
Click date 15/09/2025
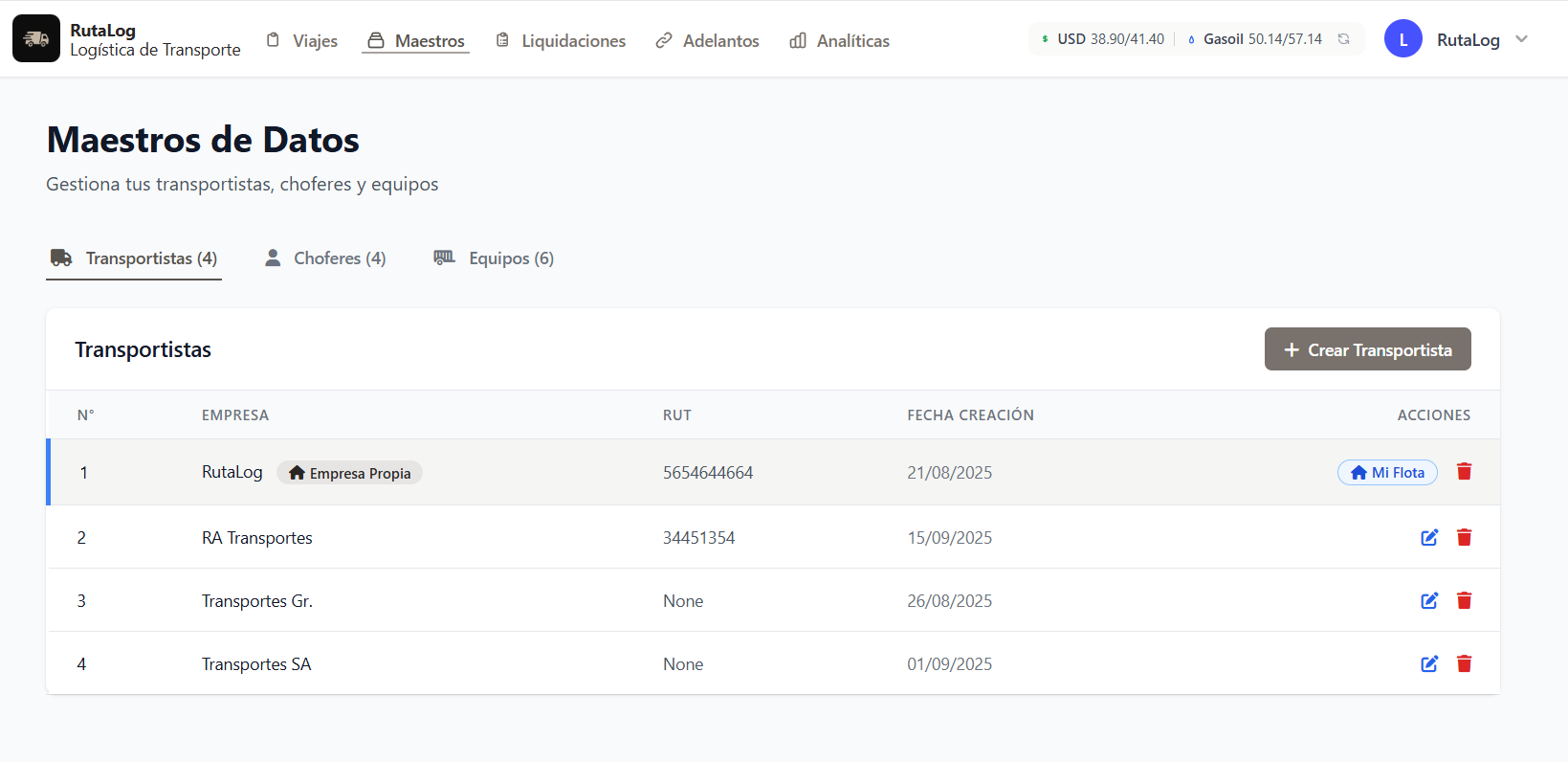coord(950,538)
